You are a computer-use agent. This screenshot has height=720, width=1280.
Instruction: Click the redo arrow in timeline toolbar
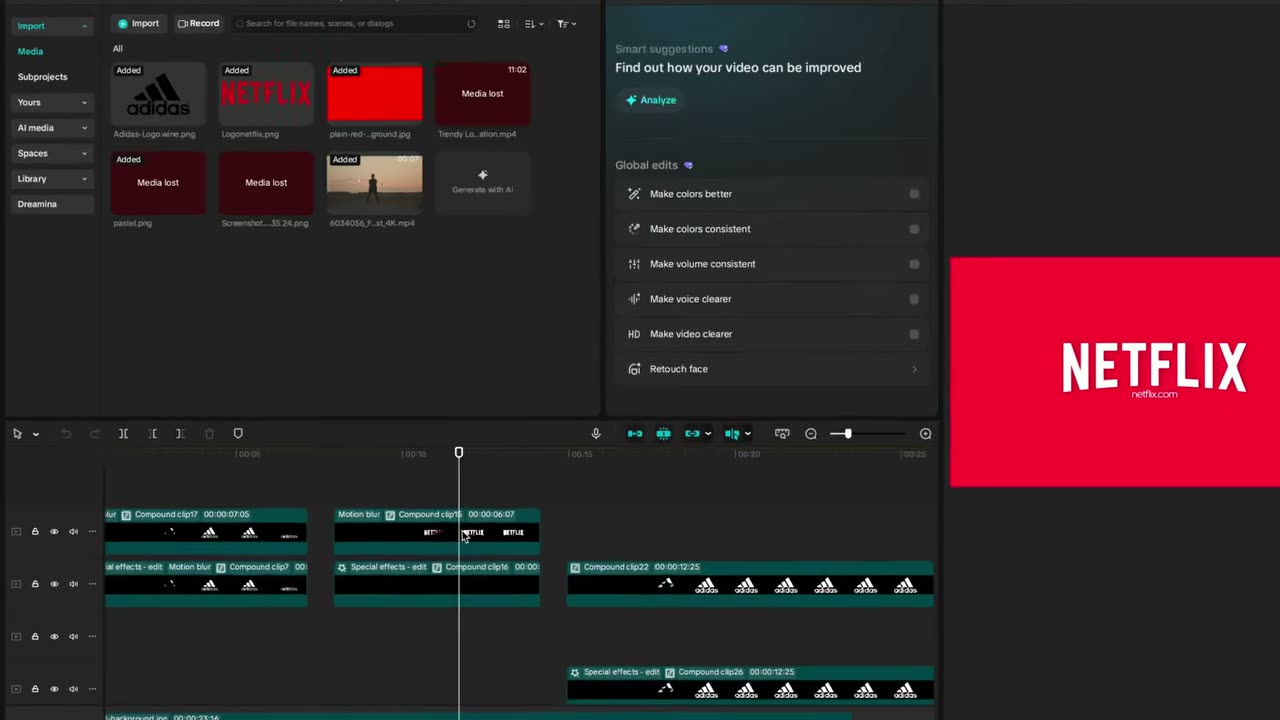pos(95,434)
